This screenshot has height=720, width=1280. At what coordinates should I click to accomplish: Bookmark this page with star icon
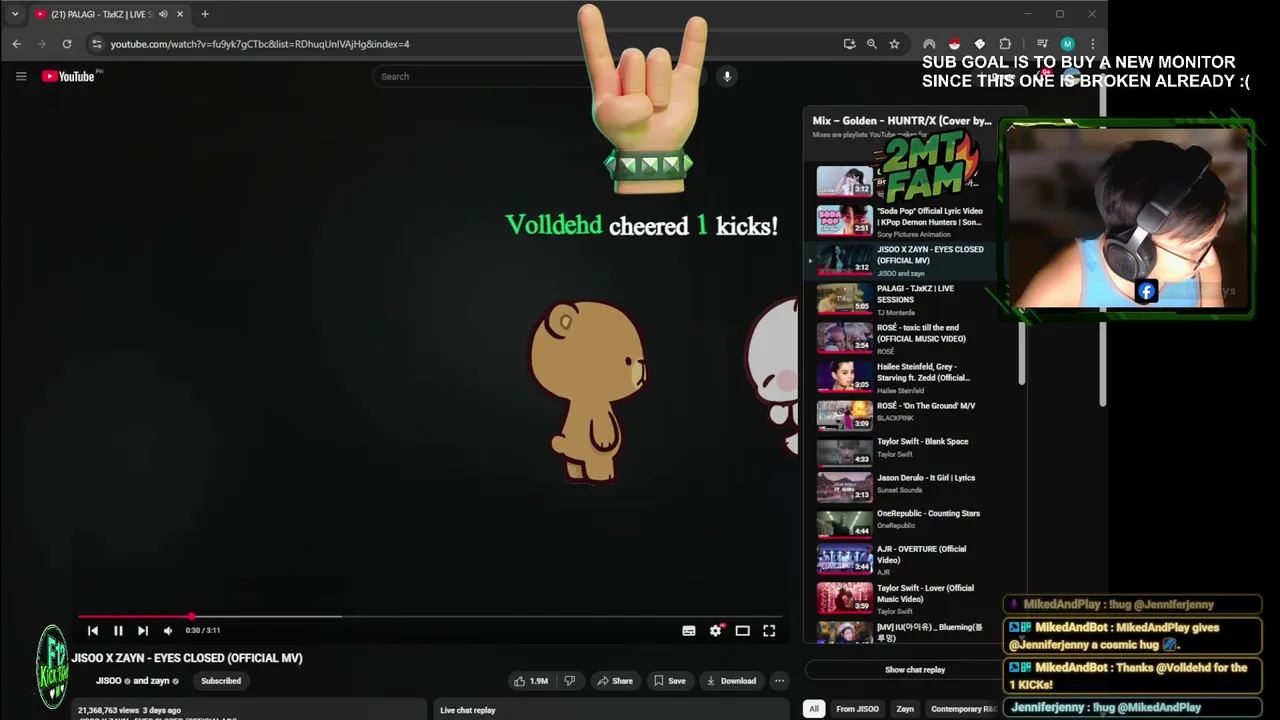[x=894, y=44]
